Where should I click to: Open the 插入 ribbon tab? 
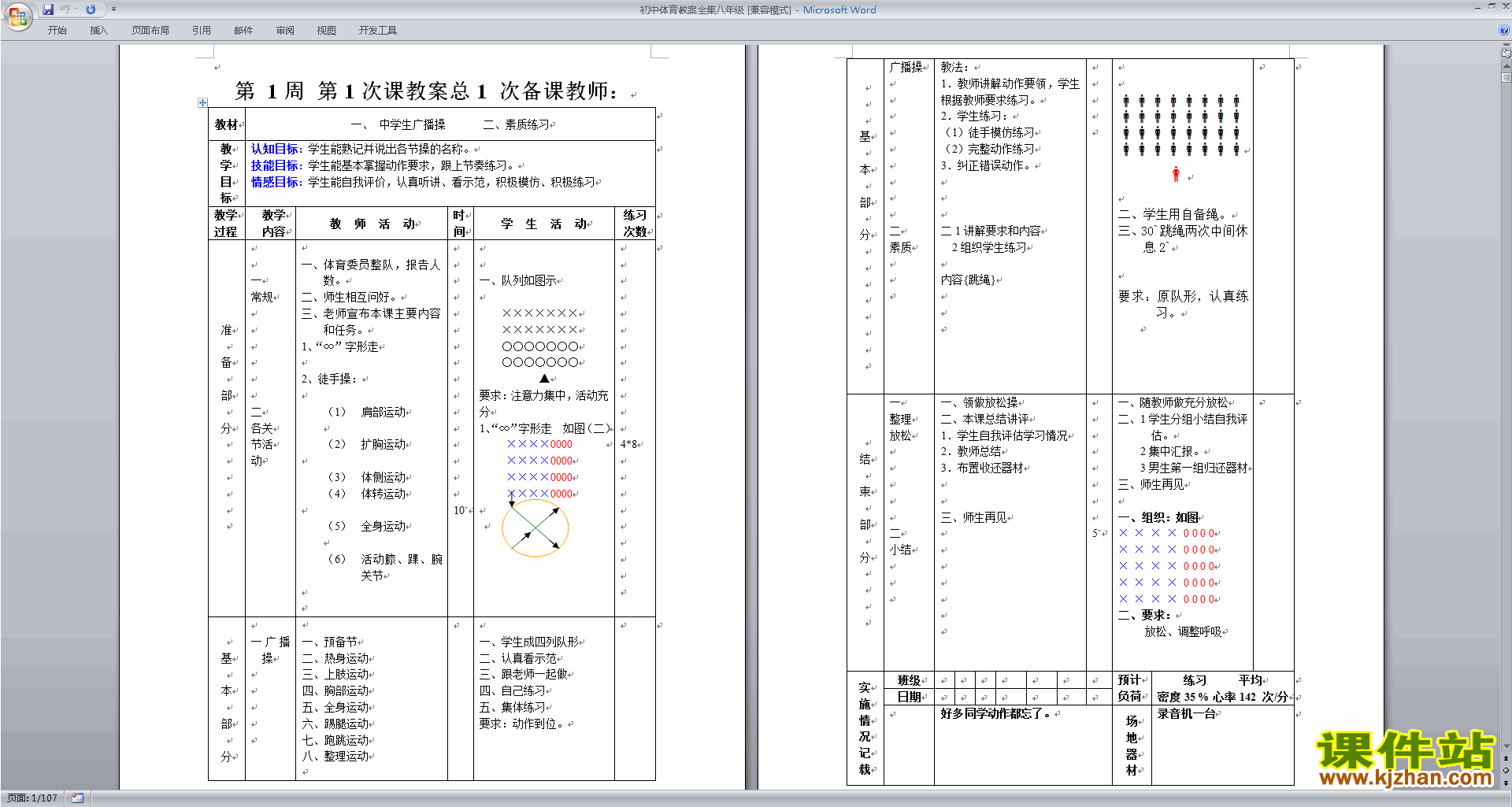(98, 30)
